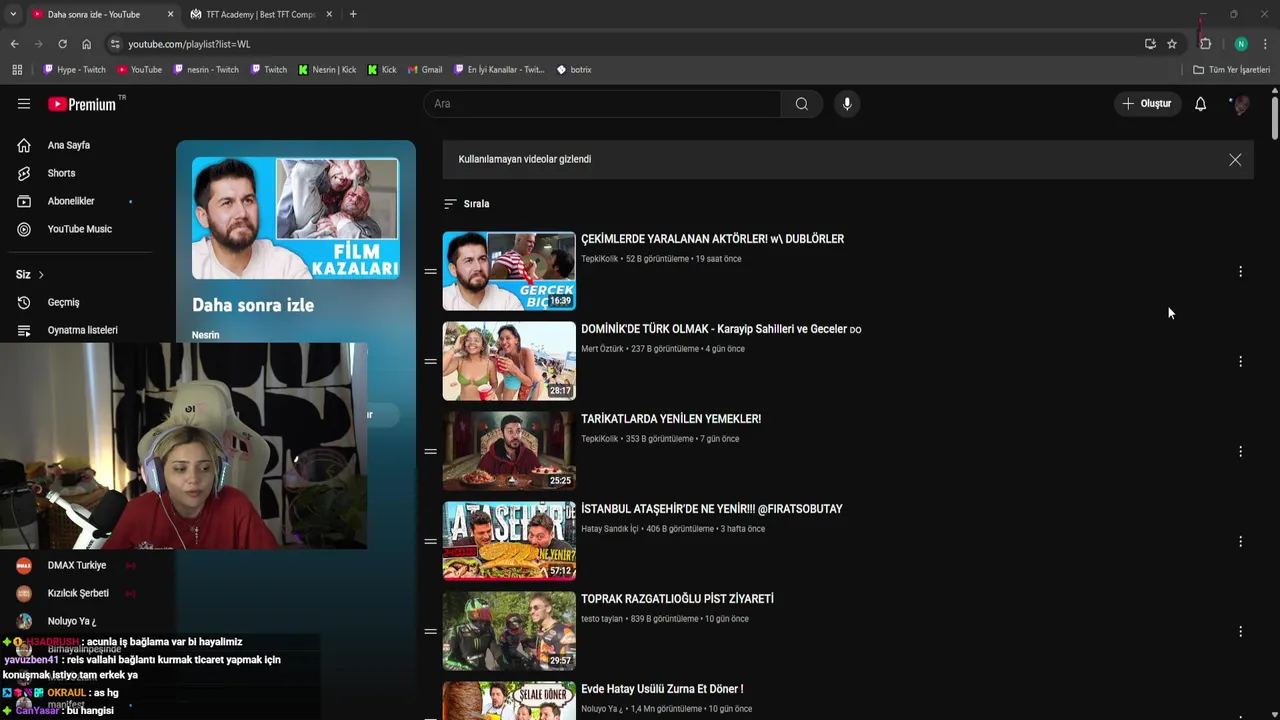Expand the Siz section chevron

(41, 275)
